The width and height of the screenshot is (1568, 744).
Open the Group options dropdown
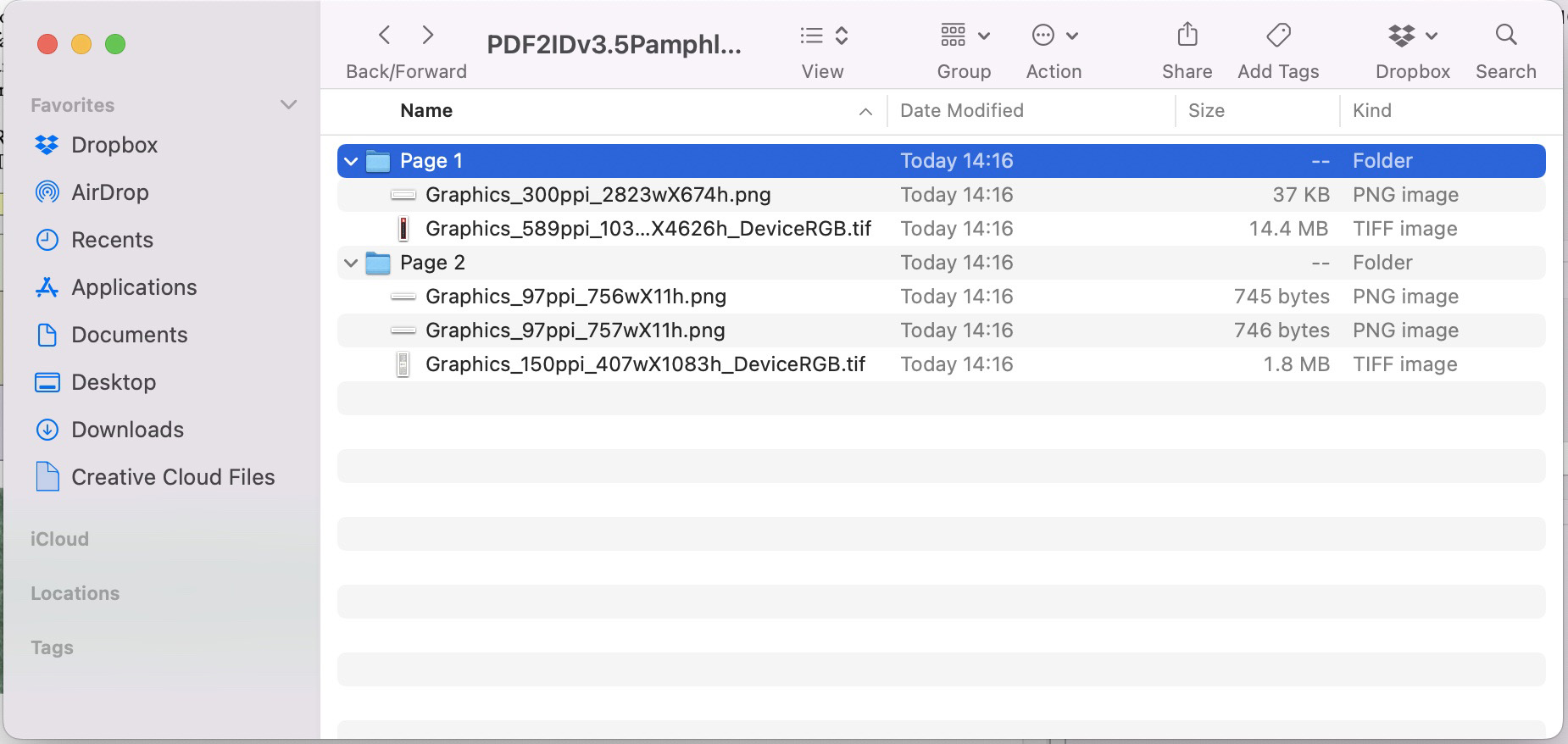pos(965,35)
